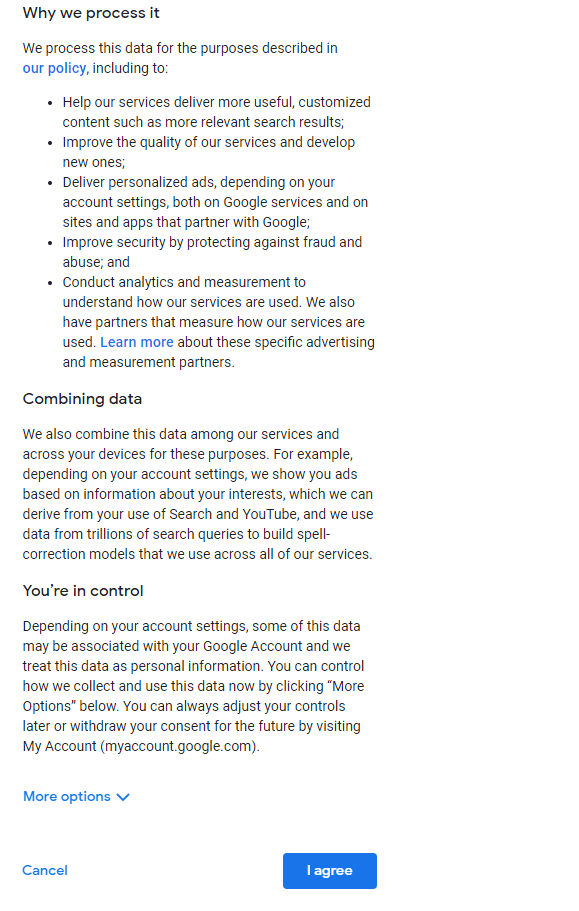Click the "Improve the quality of our services" bullet
This screenshot has width=579, height=911.
[x=208, y=152]
